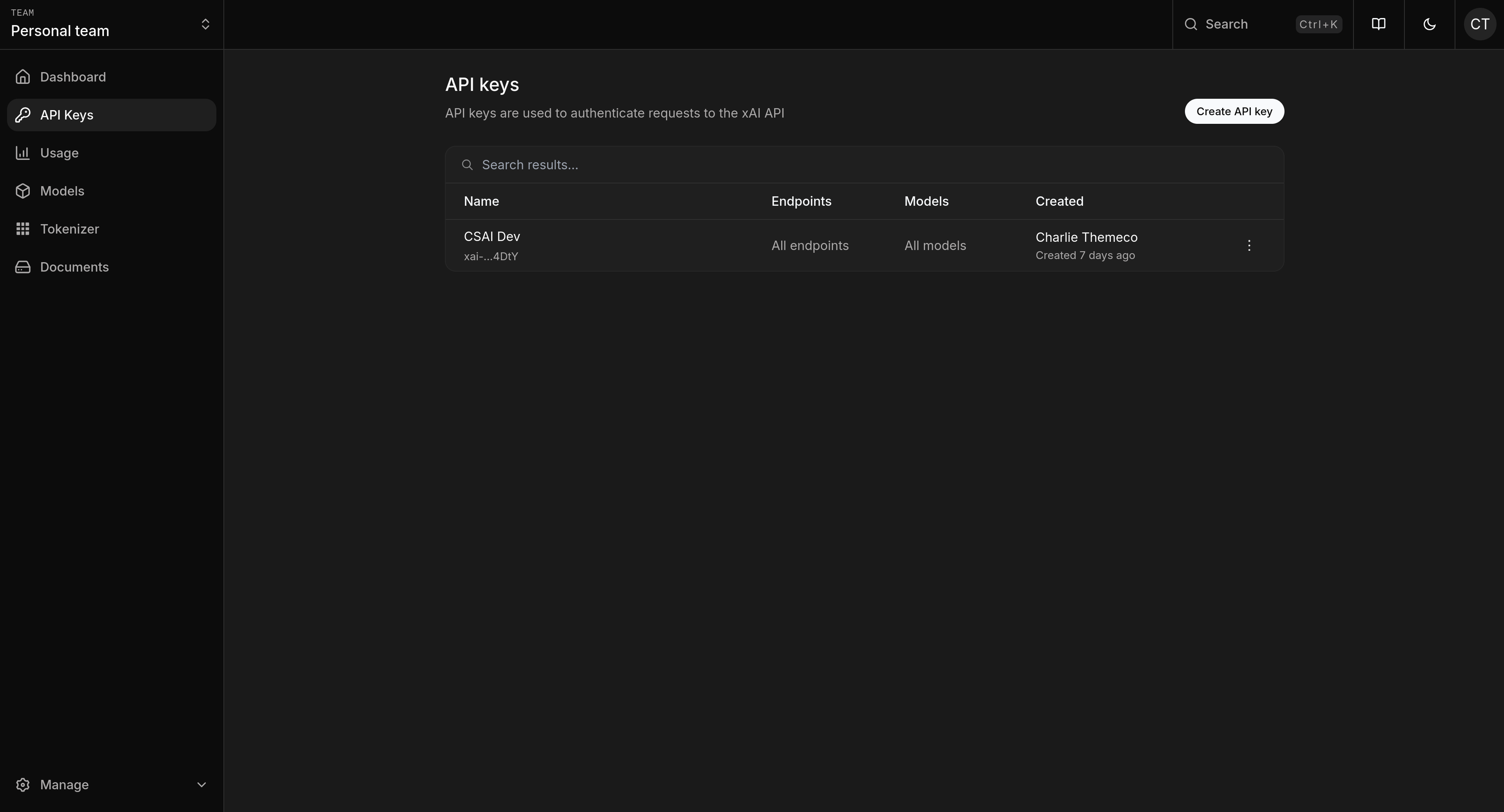Open global Search with Ctrl+K box
The width and height of the screenshot is (1504, 812).
pyautogui.click(x=1262, y=24)
